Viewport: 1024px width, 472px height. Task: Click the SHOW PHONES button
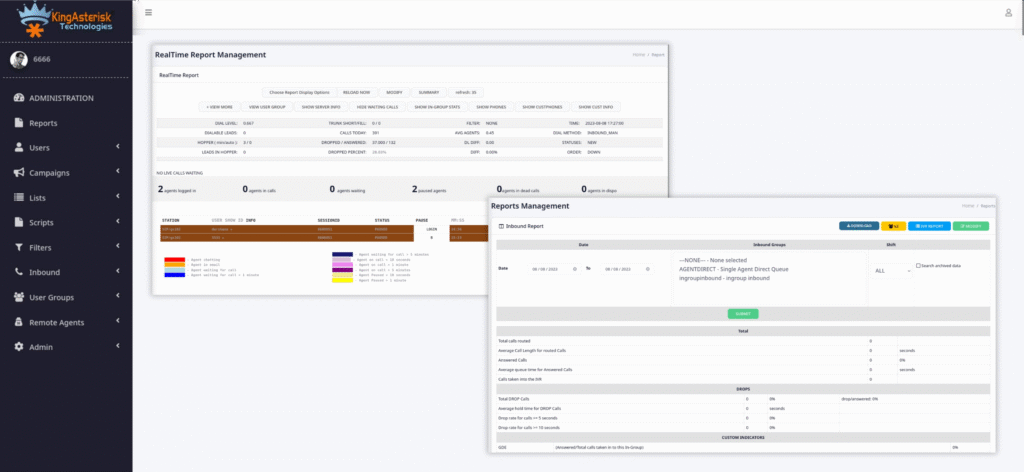491,106
